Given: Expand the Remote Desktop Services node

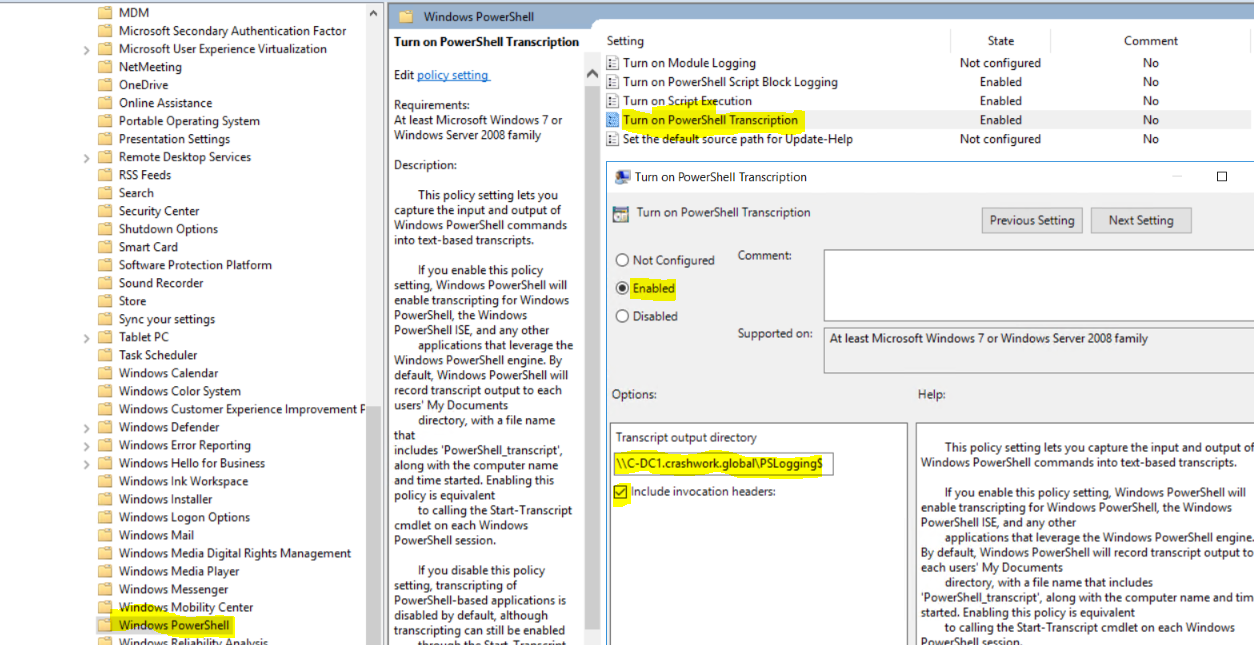Looking at the screenshot, I should [x=87, y=157].
